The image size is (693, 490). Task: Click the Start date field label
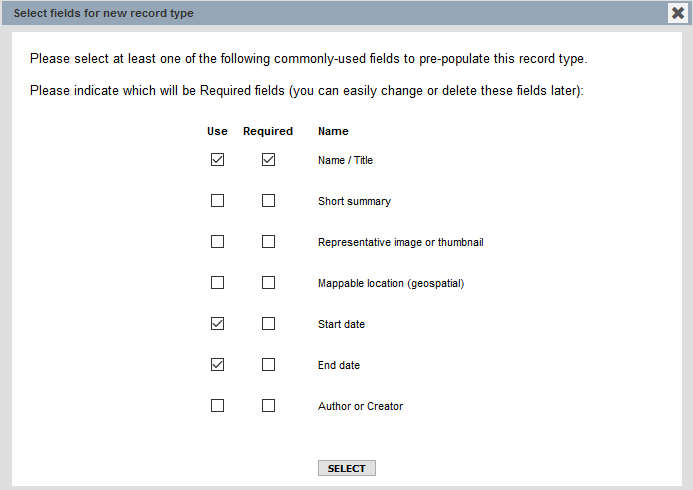(x=340, y=324)
